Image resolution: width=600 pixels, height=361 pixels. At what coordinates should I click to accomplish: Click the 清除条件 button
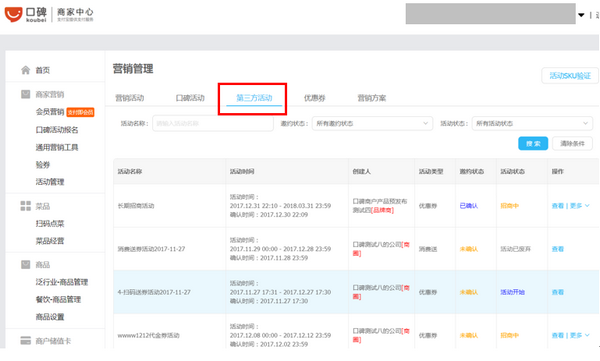pyautogui.click(x=572, y=144)
